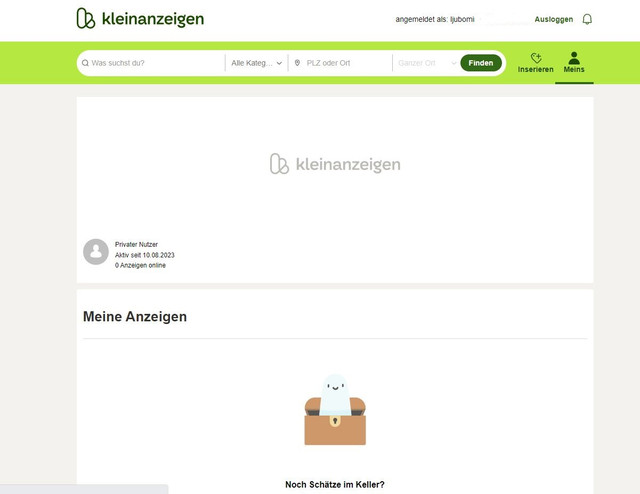Expand the Alle Kategorien dropdown

(x=257, y=63)
